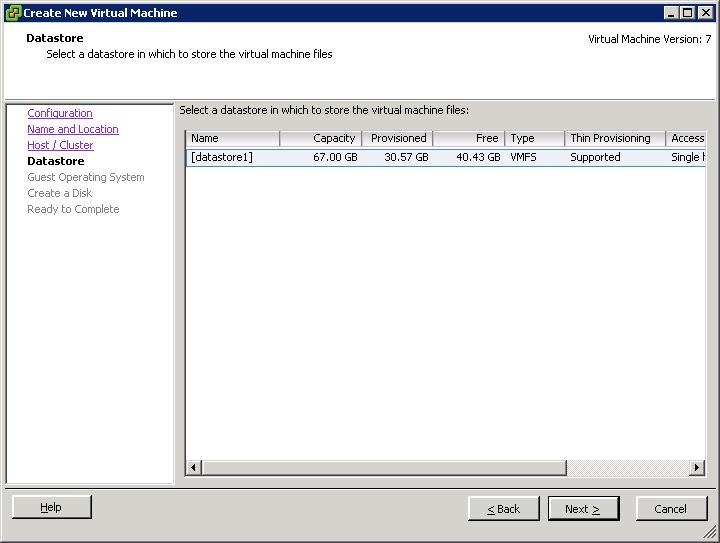Click the Guest Operating System step
This screenshot has height=543, width=720.
(86, 177)
